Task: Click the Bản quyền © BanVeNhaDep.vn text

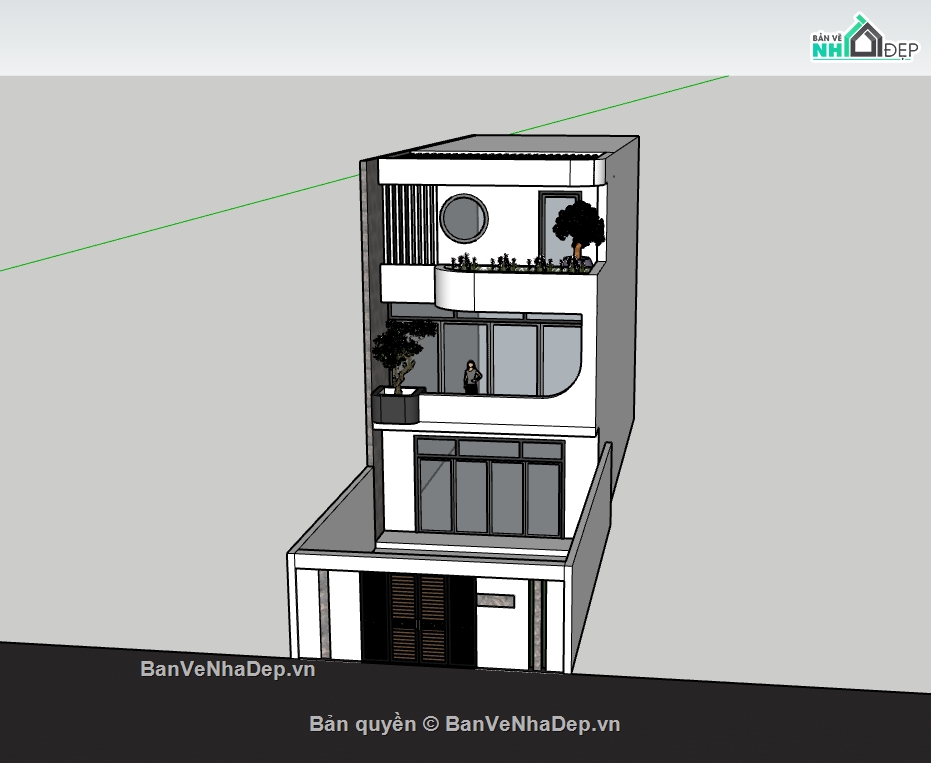Action: pos(465,723)
